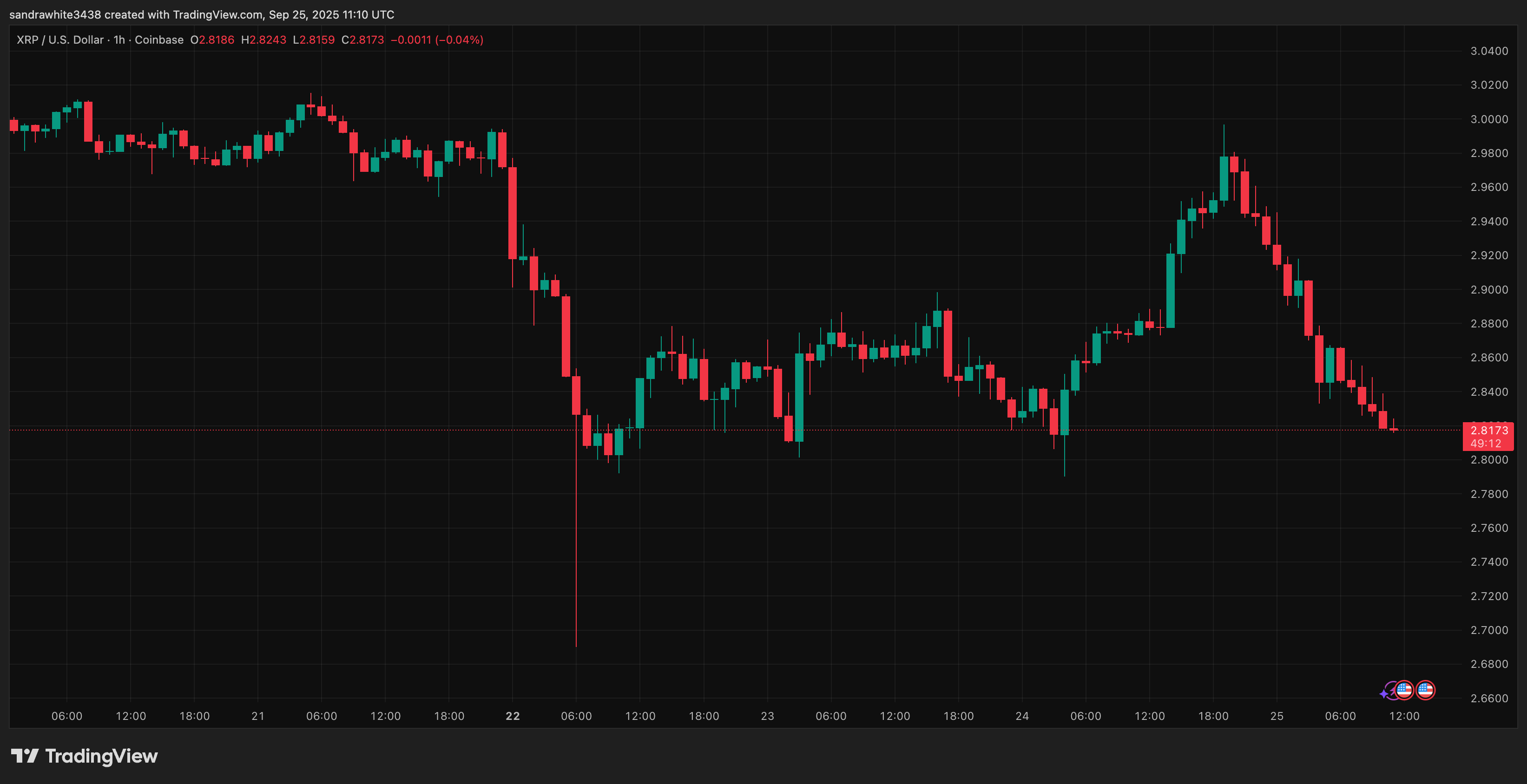Open the symbol selector via XRP / U.S. Dollar text

click(59, 39)
